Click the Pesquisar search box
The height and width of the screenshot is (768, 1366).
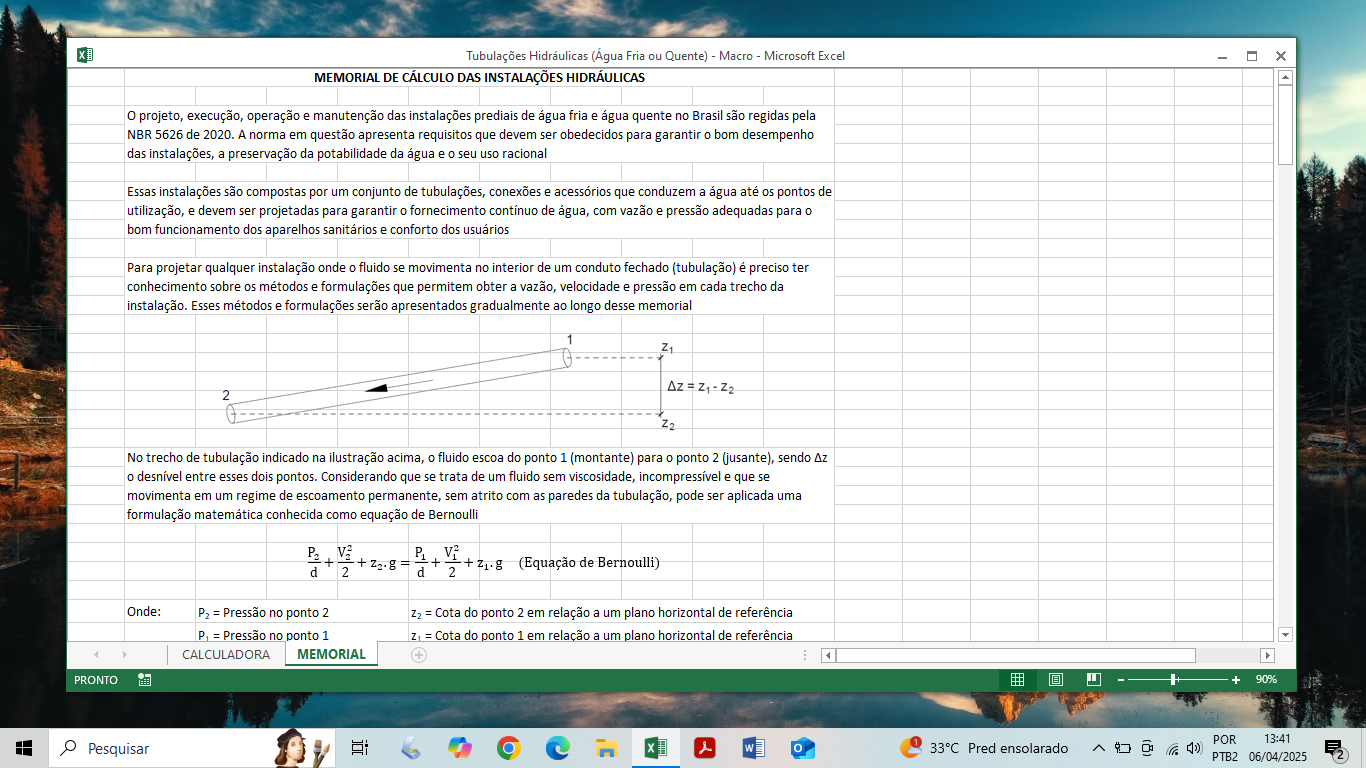pyautogui.click(x=160, y=748)
